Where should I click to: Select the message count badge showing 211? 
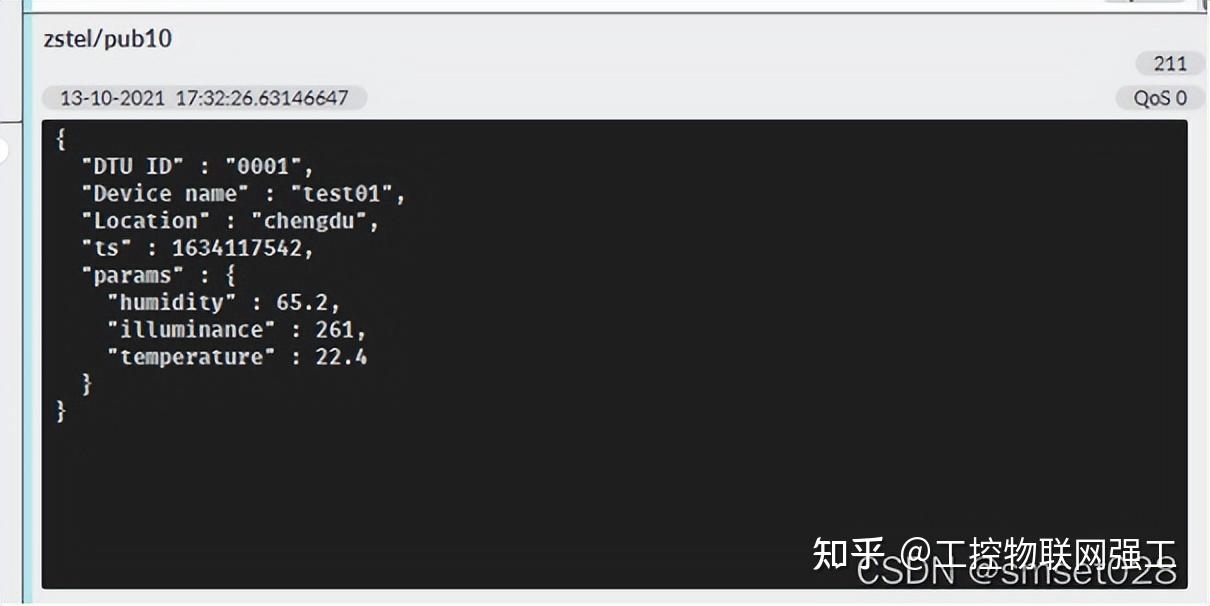(x=1168, y=63)
